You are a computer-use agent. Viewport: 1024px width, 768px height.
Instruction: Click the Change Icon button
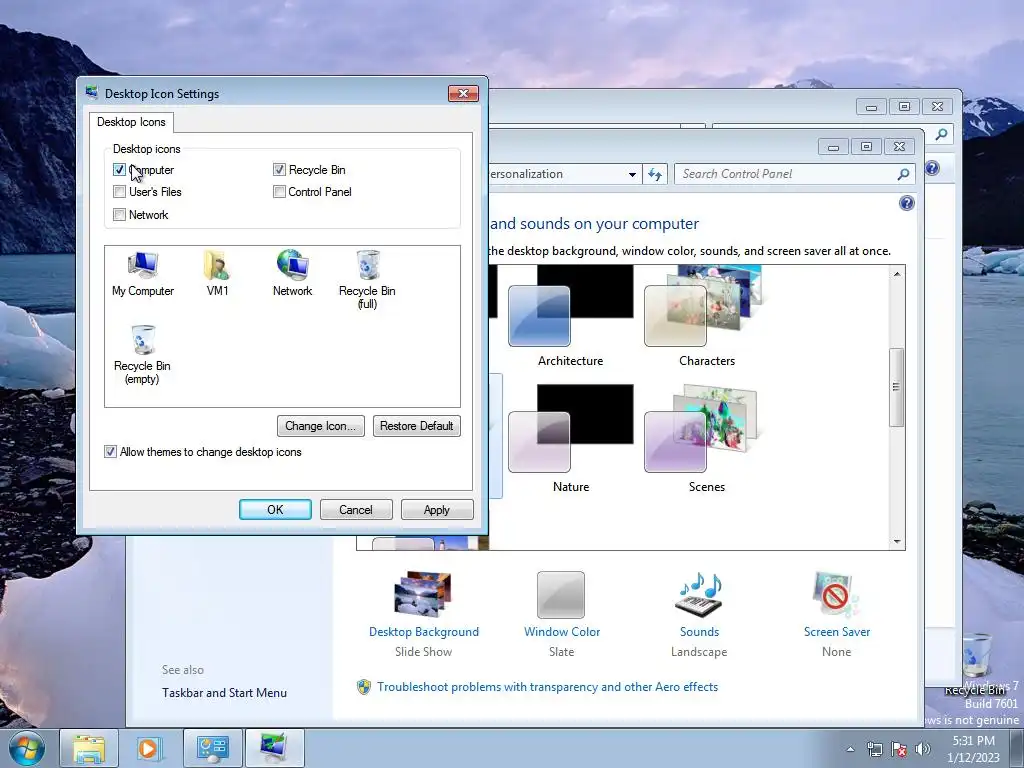321,426
